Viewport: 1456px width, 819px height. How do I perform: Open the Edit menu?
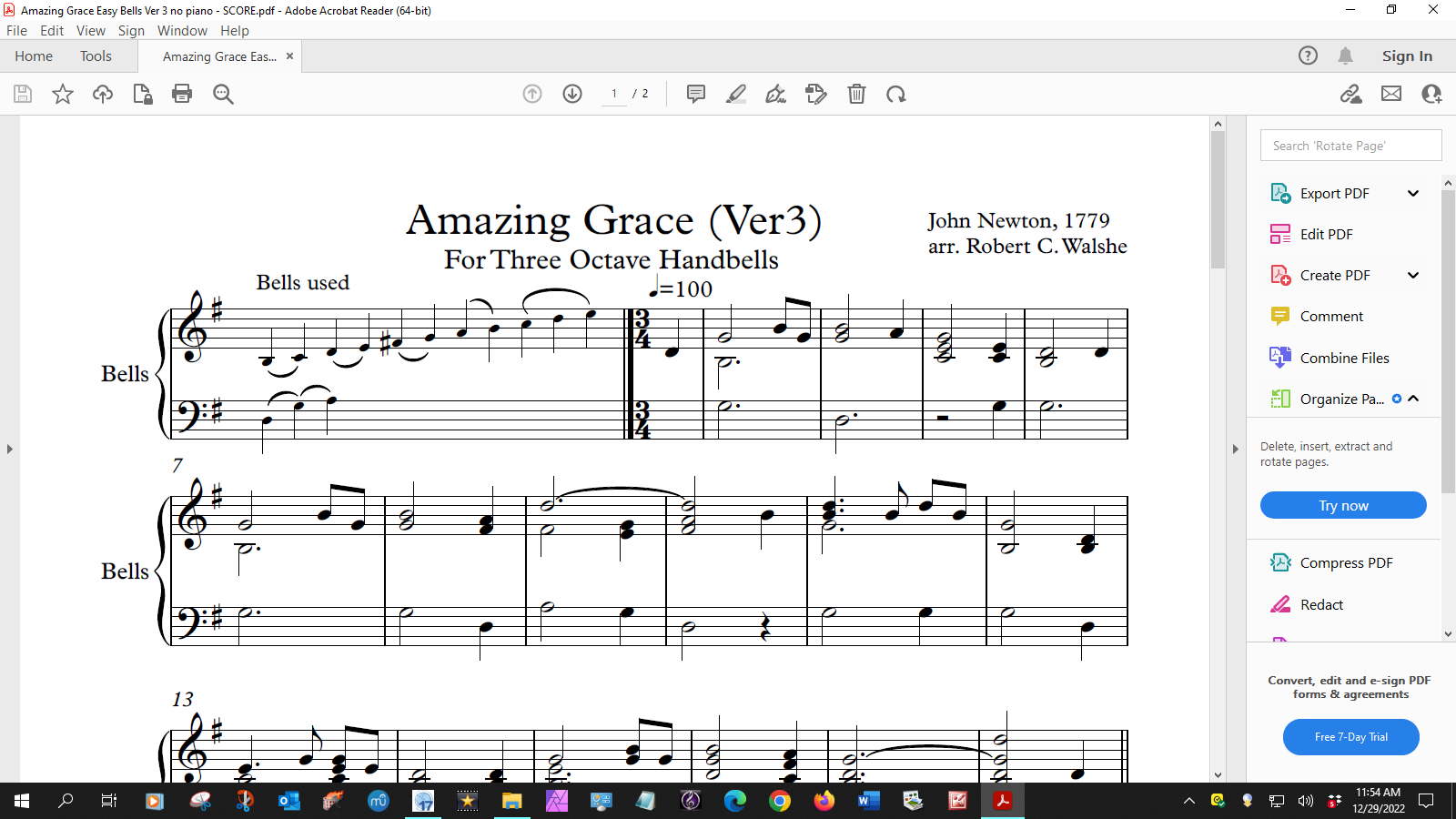click(x=52, y=30)
